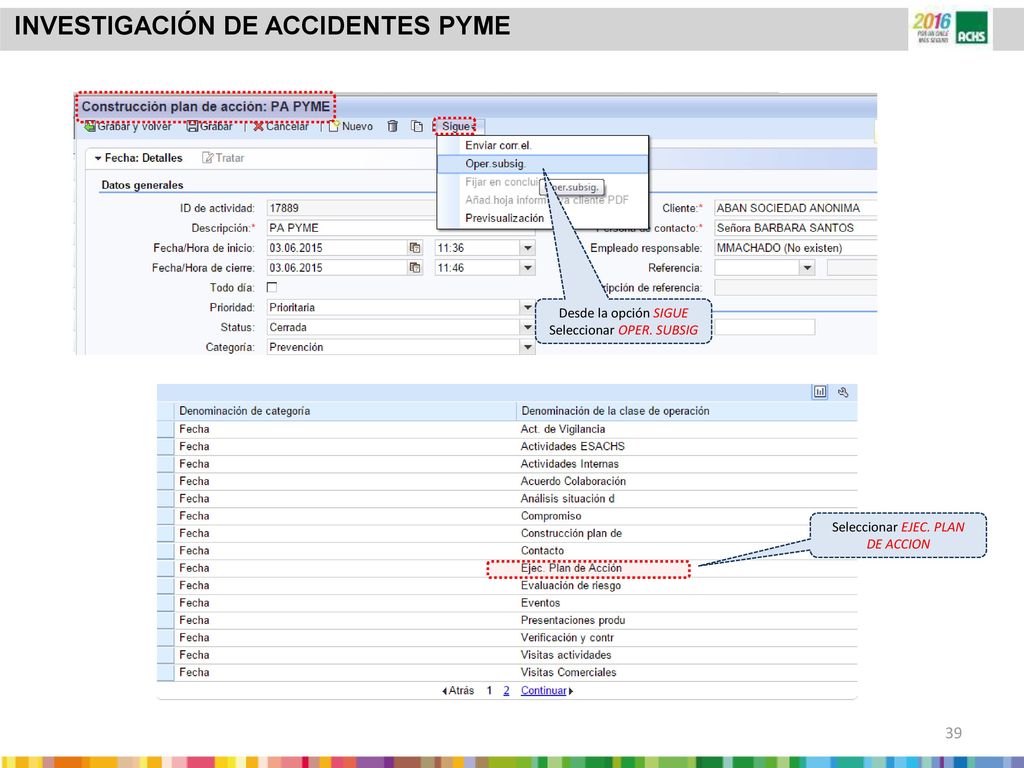1024x768 pixels.
Task: Select the Evaluación de riesgo entry
Action: [571, 586]
